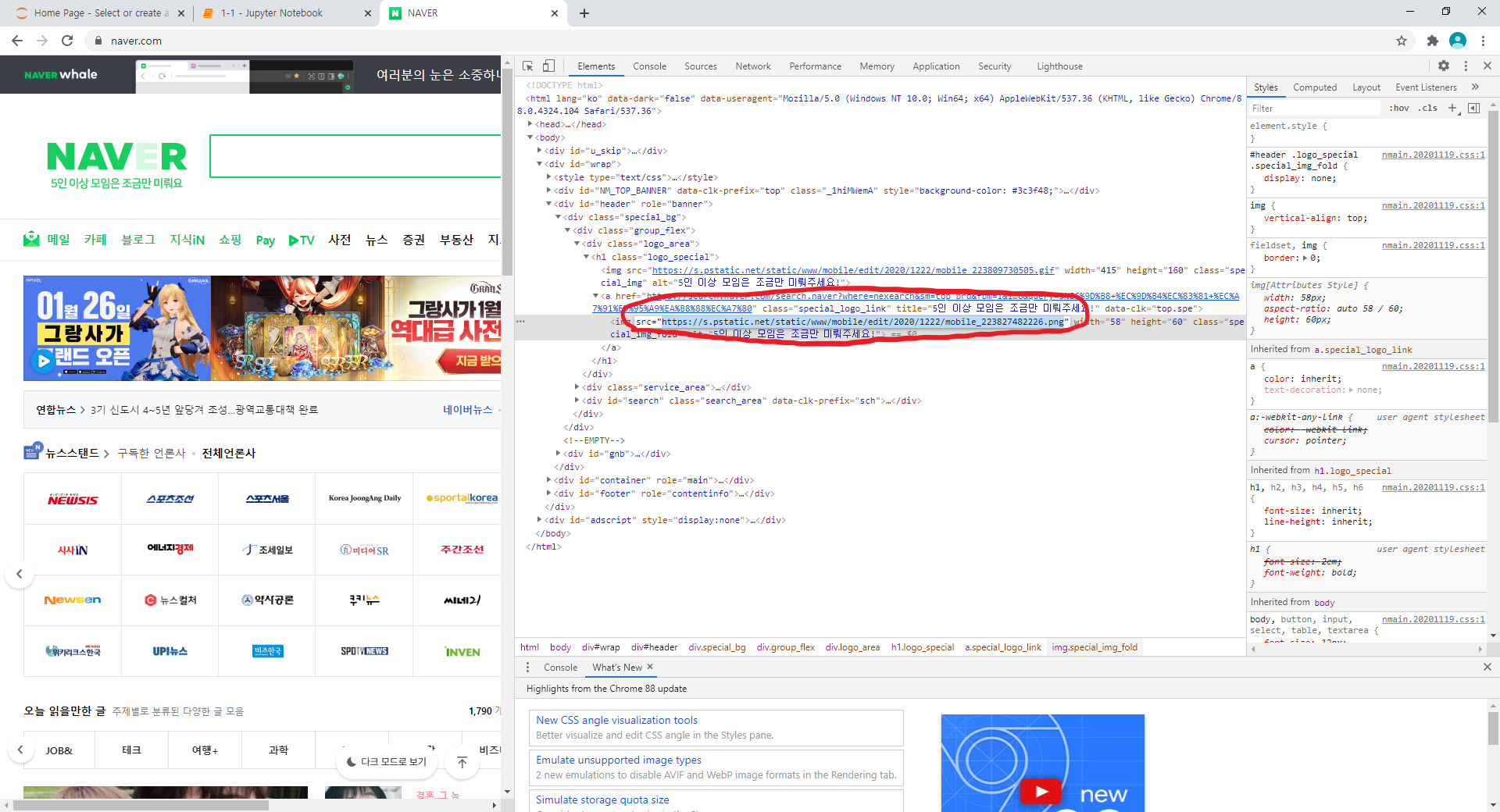Select the drawer Console tab
1500x812 pixels.
tap(560, 668)
